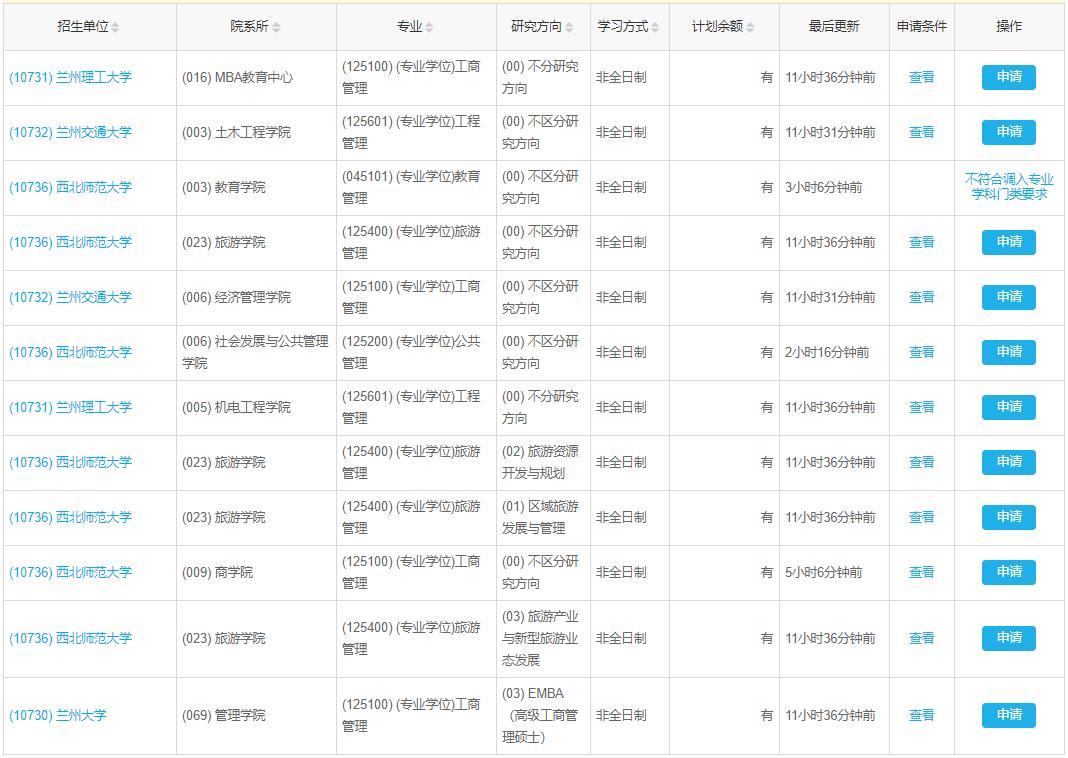The width and height of the screenshot is (1068, 758).
Task: Click 申请 for the 土木工程学院 row
Action: point(1008,132)
